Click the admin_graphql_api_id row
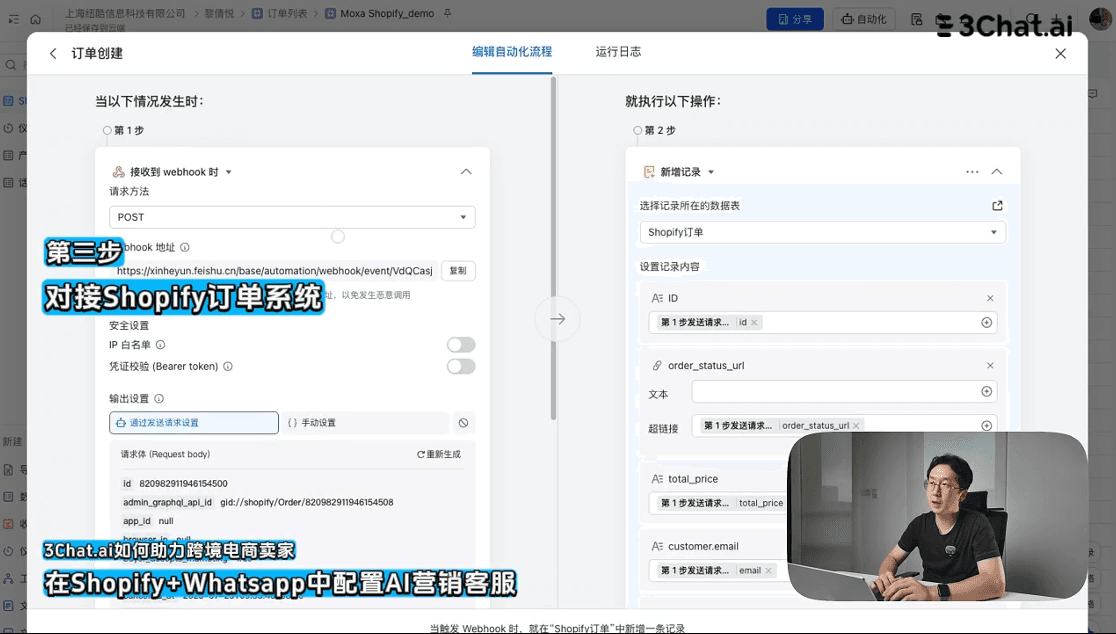1116x634 pixels. [258, 502]
